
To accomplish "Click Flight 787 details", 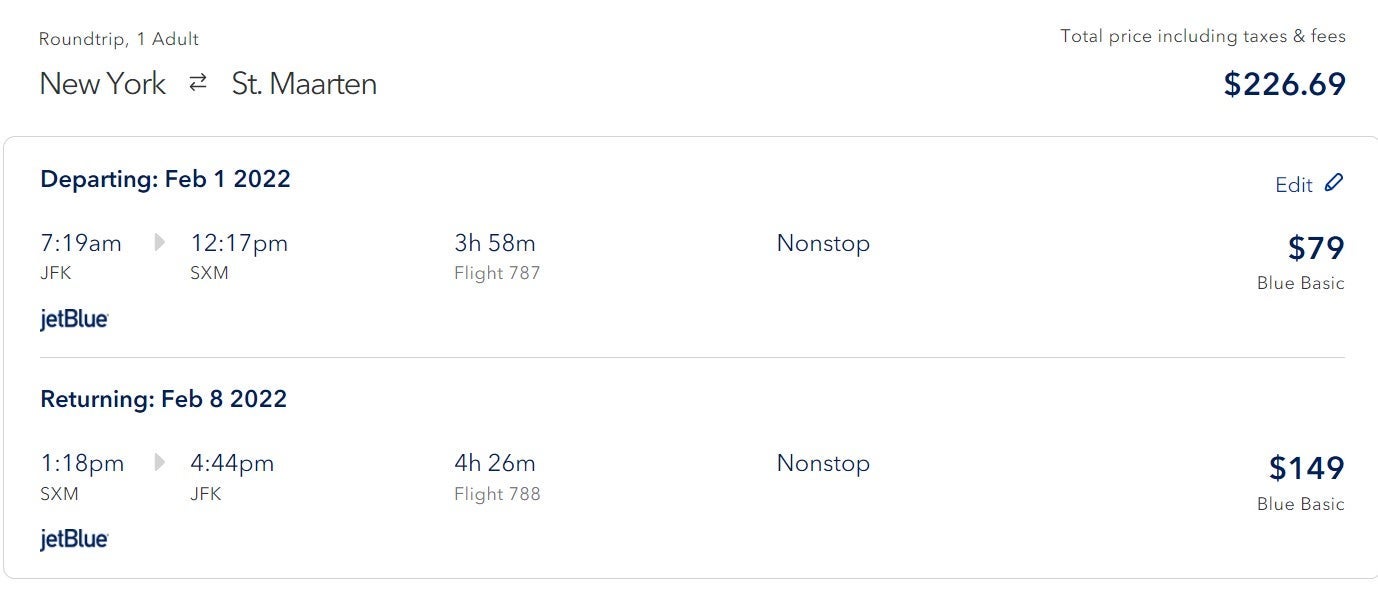I will pyautogui.click(x=497, y=273).
